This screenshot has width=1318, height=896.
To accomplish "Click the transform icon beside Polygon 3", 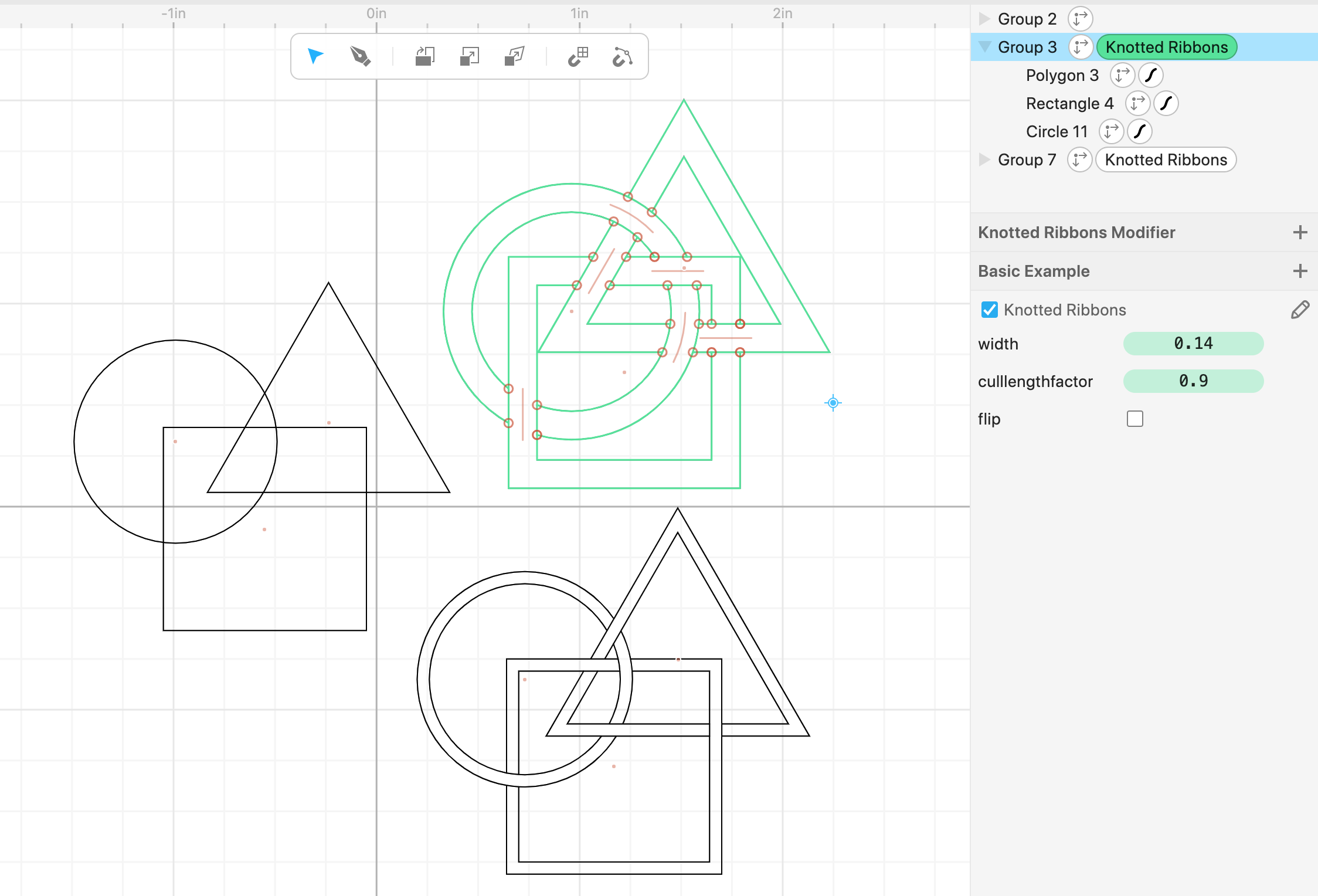I will [1123, 75].
